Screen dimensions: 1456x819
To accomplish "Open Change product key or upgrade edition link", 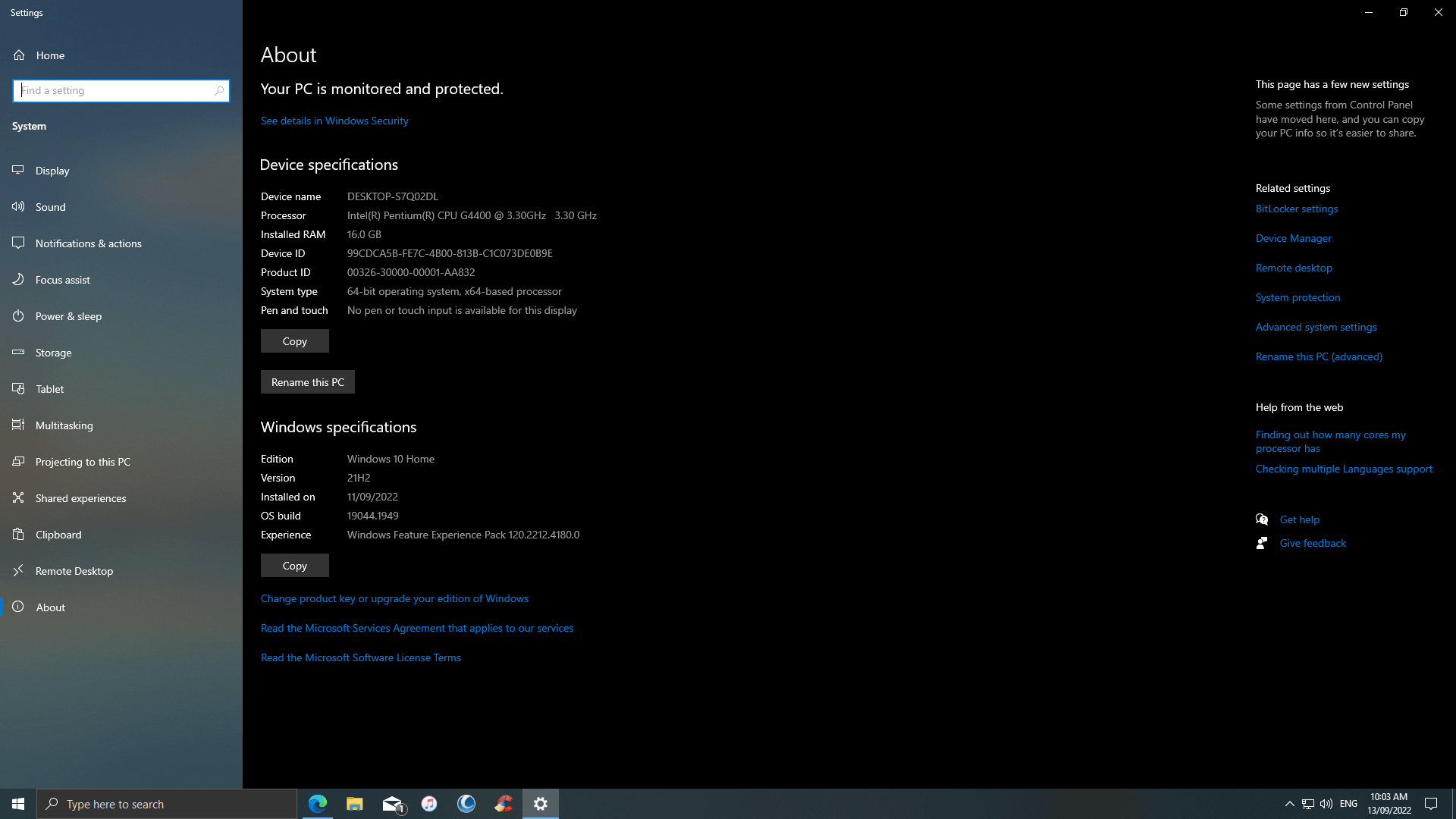I will tap(394, 598).
